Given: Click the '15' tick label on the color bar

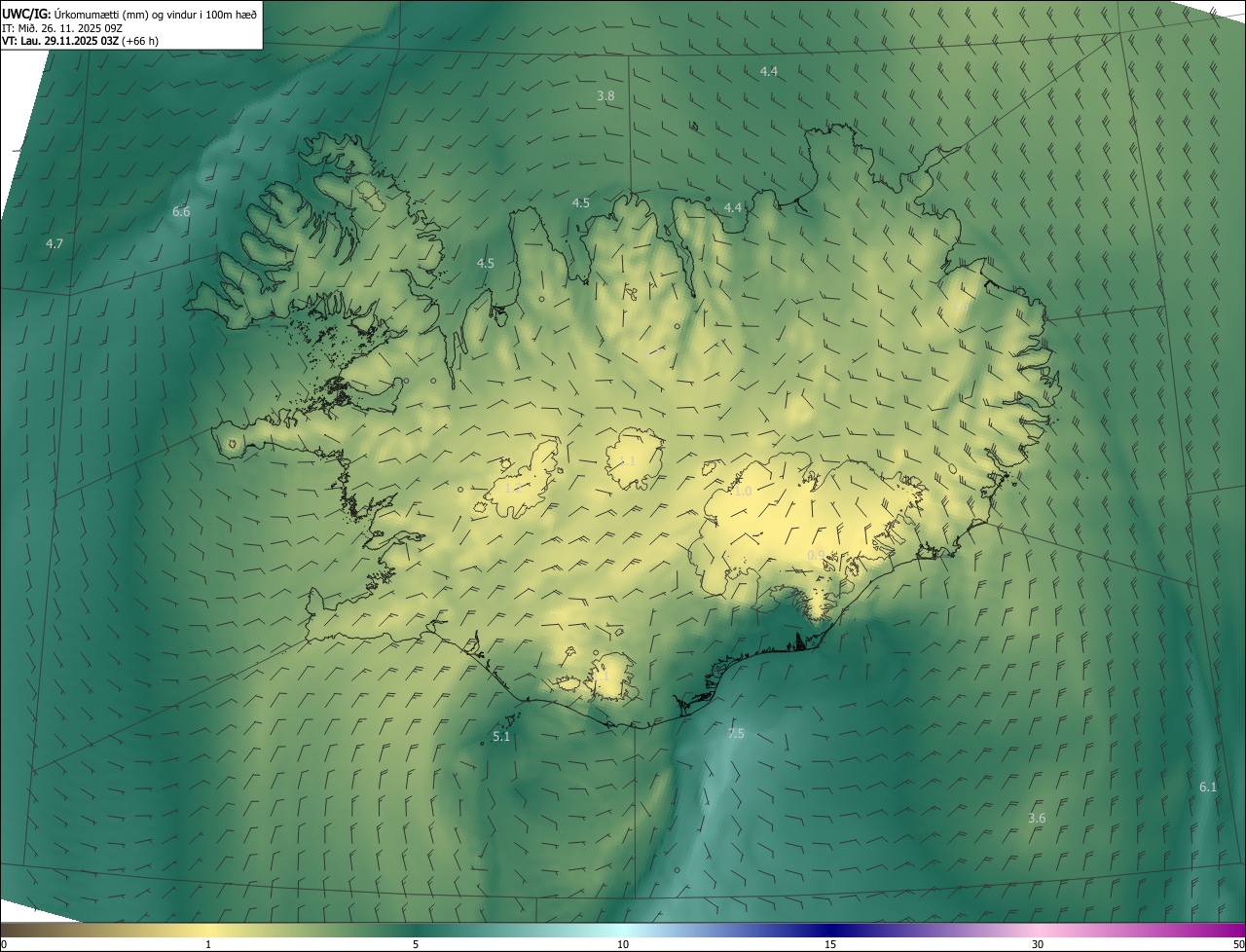Looking at the screenshot, I should click(x=830, y=945).
